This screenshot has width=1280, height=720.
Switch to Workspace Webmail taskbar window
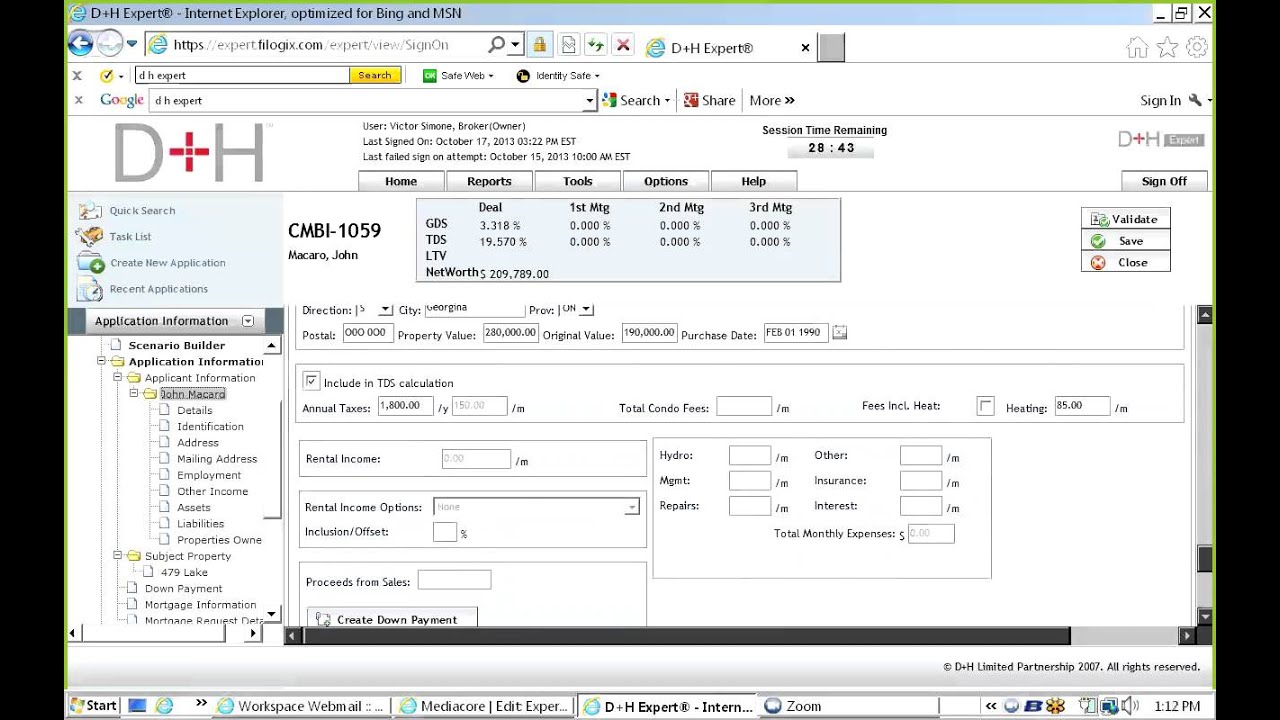coord(300,706)
